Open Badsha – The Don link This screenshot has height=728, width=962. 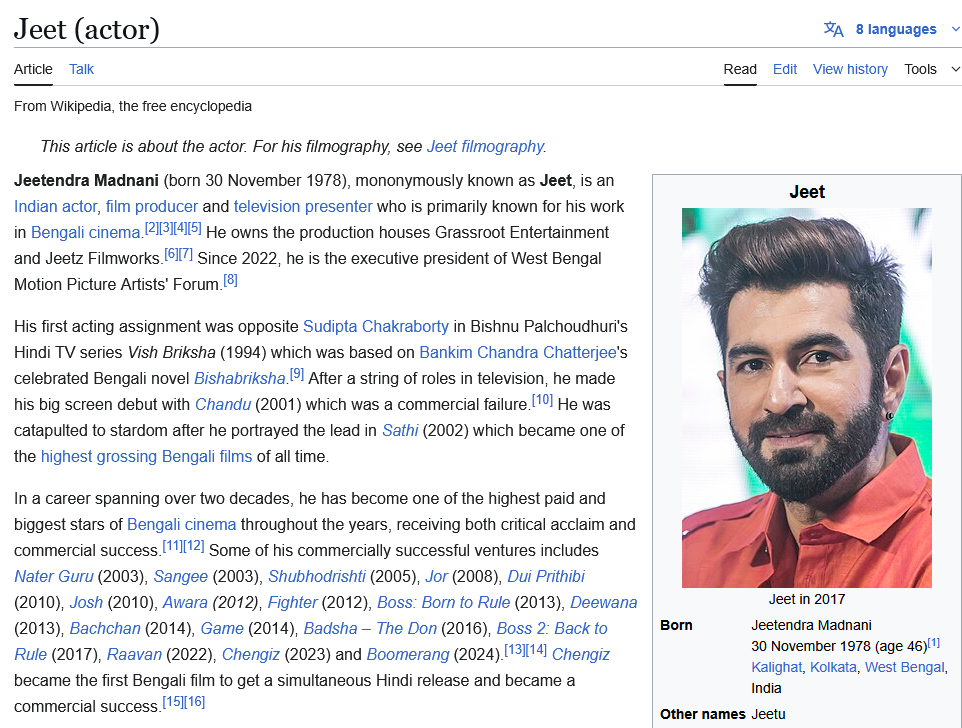[x=370, y=629]
